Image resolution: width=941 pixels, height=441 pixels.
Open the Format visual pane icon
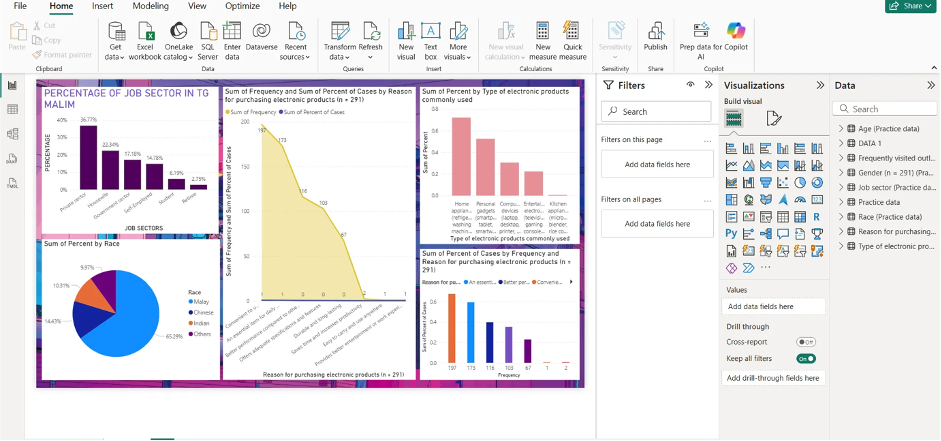pyautogui.click(x=773, y=119)
